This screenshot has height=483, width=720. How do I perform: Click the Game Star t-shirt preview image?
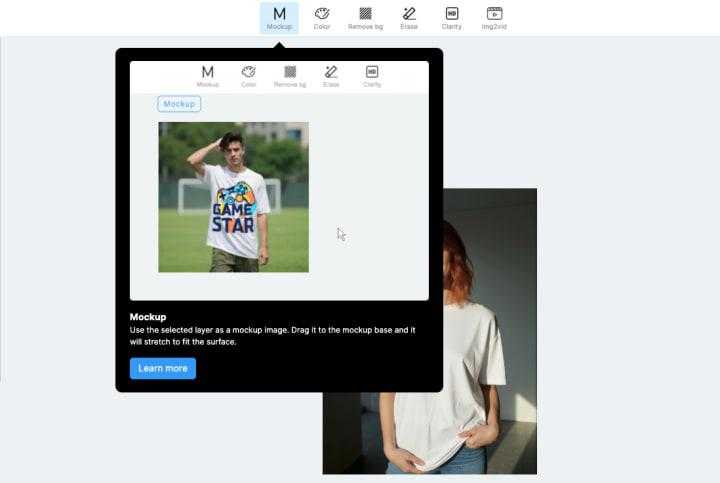[x=234, y=197]
